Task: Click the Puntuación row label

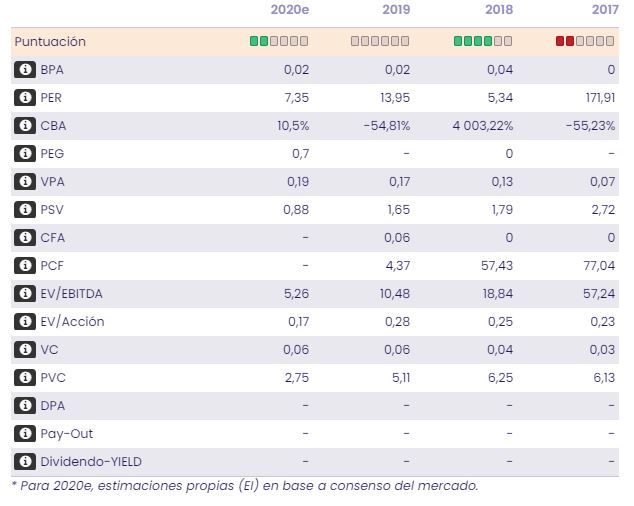Action: (50, 42)
